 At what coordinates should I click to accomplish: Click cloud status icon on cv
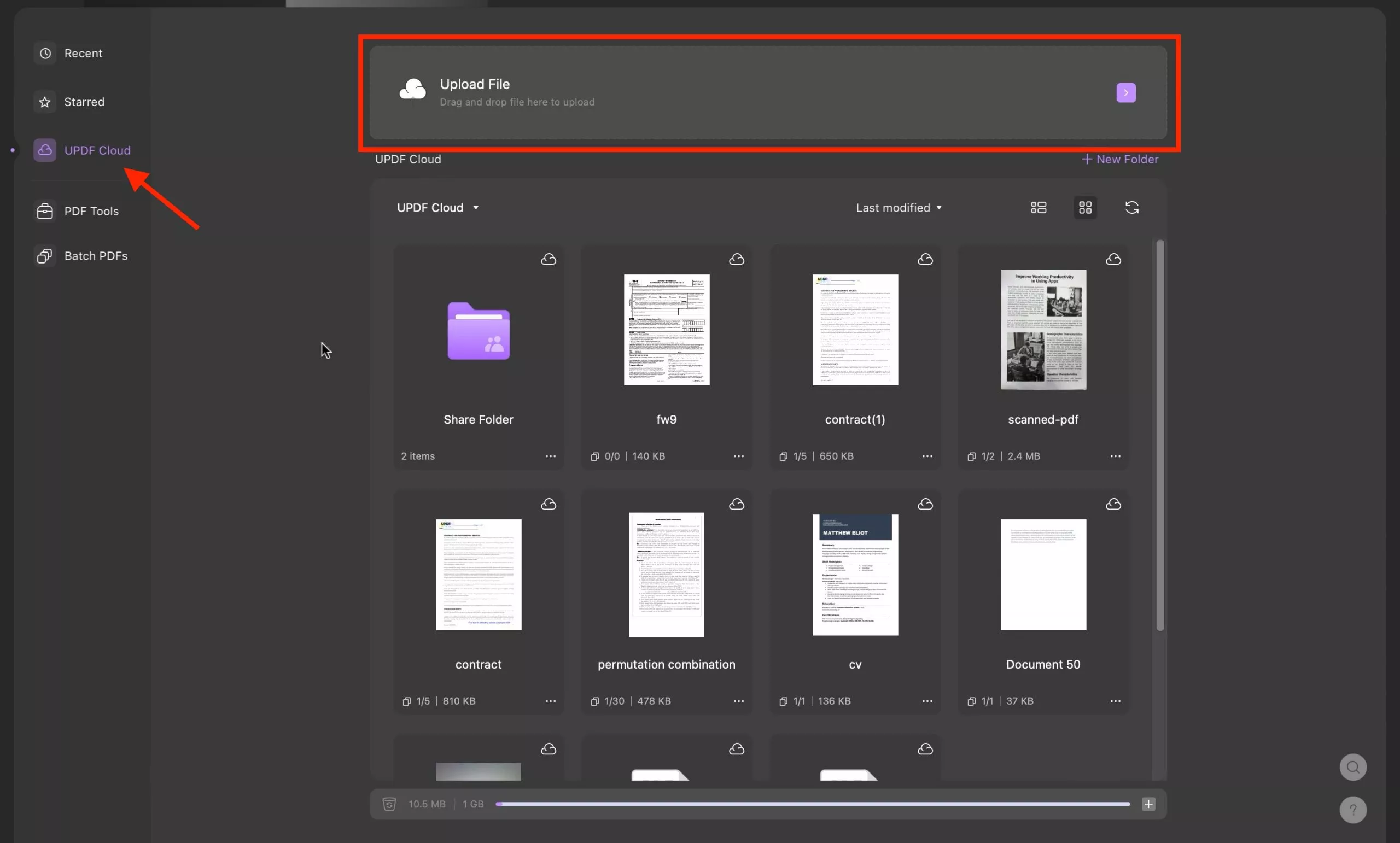pos(925,504)
